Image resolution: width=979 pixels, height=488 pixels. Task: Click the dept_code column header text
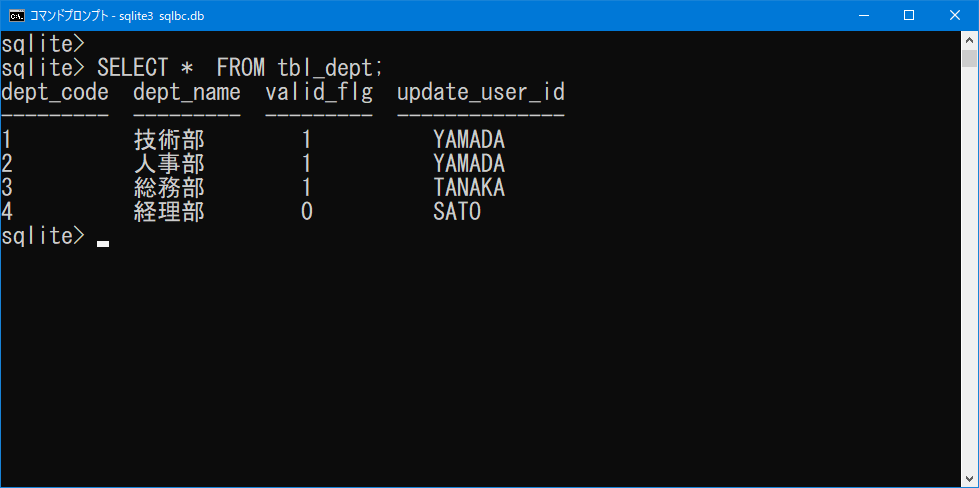[55, 93]
